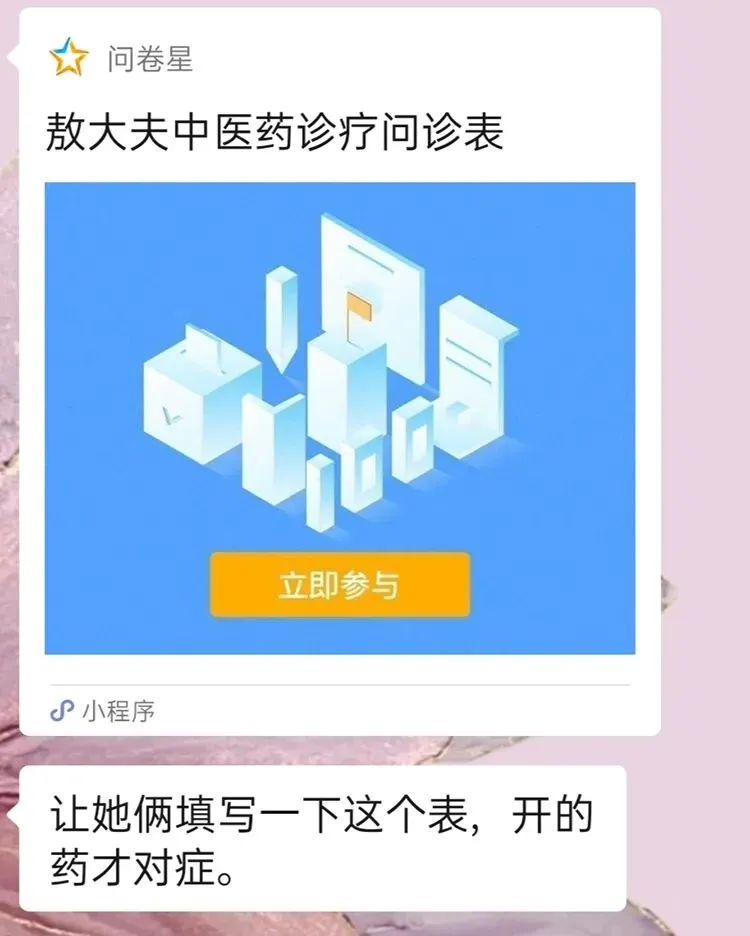This screenshot has height=936, width=750.
Task: Click the pencil illustration in the cover
Action: click(x=281, y=319)
